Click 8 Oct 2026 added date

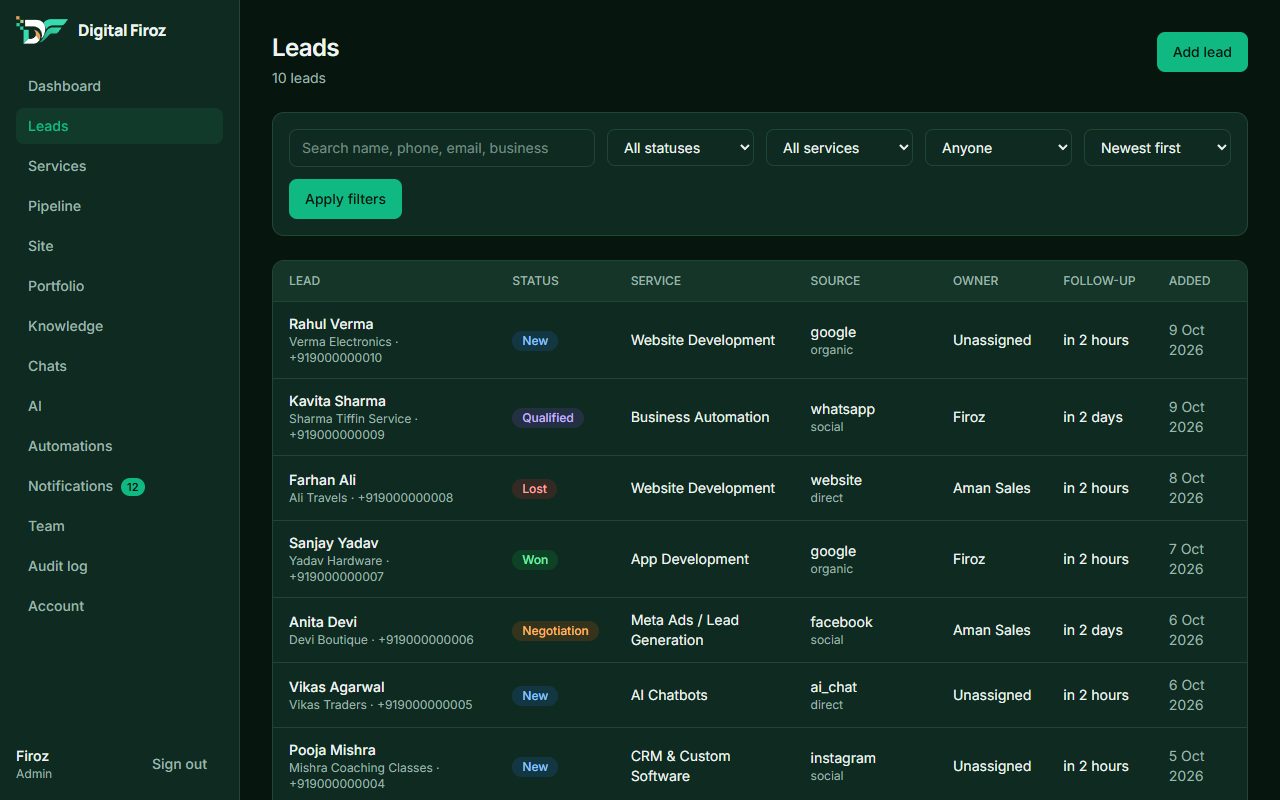click(x=1187, y=488)
